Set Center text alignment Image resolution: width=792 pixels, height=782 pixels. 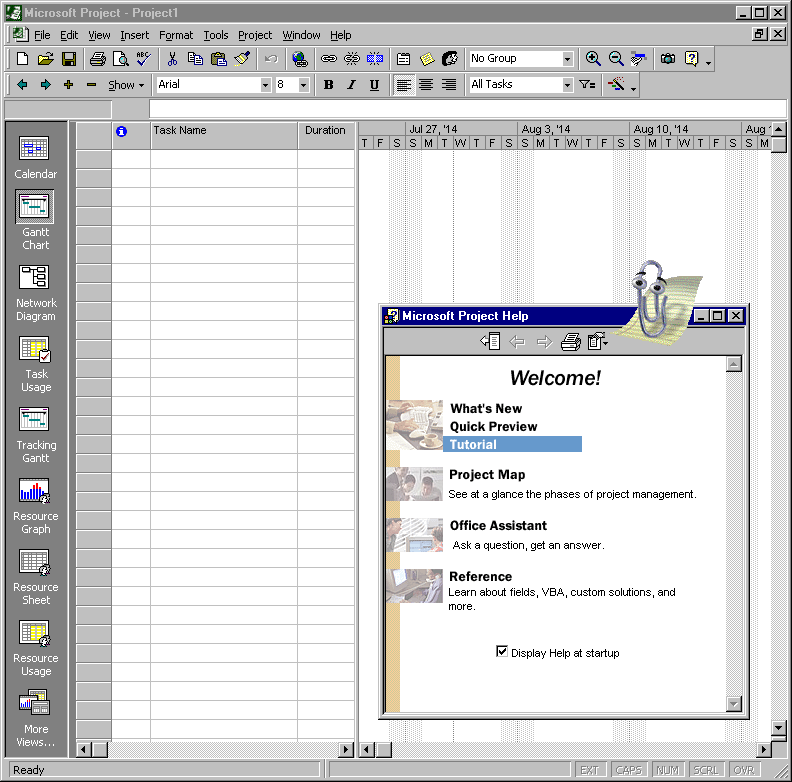pyautogui.click(x=426, y=85)
